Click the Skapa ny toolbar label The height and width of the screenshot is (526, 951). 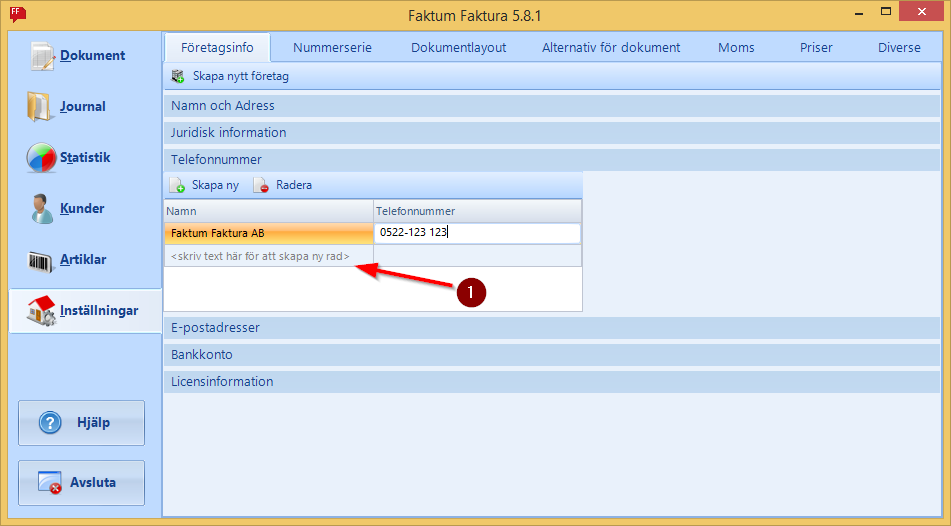tap(215, 185)
